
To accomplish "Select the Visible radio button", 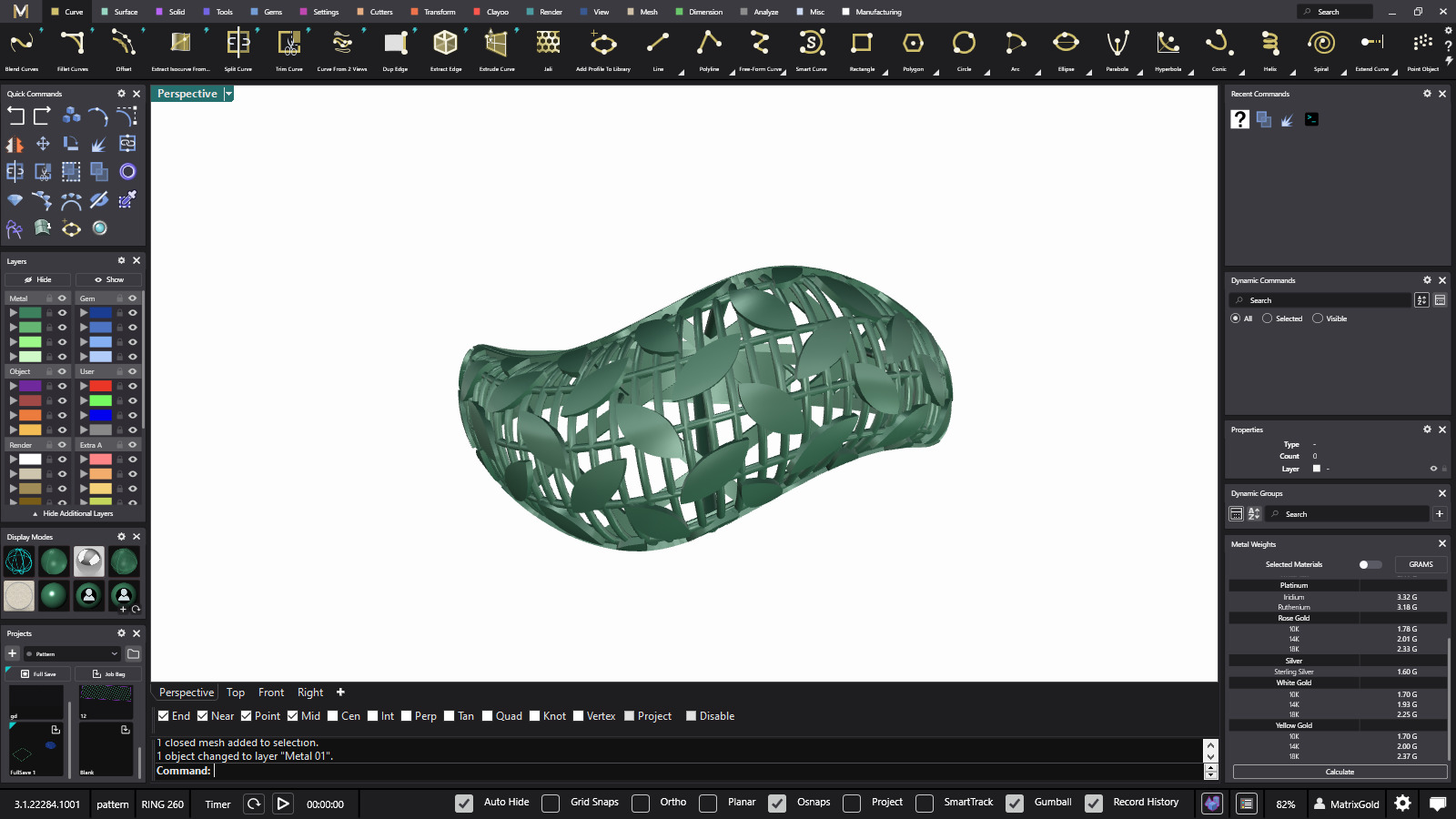I will pos(1318,318).
